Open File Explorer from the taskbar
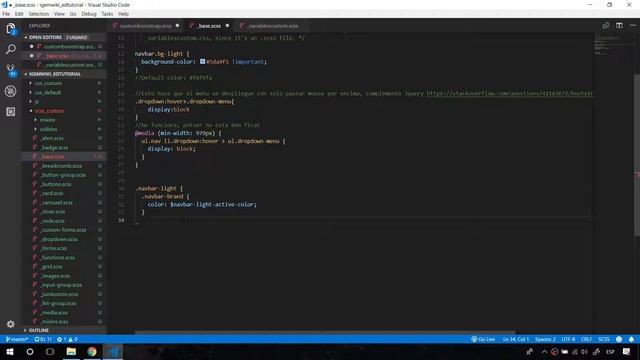 [x=71, y=351]
